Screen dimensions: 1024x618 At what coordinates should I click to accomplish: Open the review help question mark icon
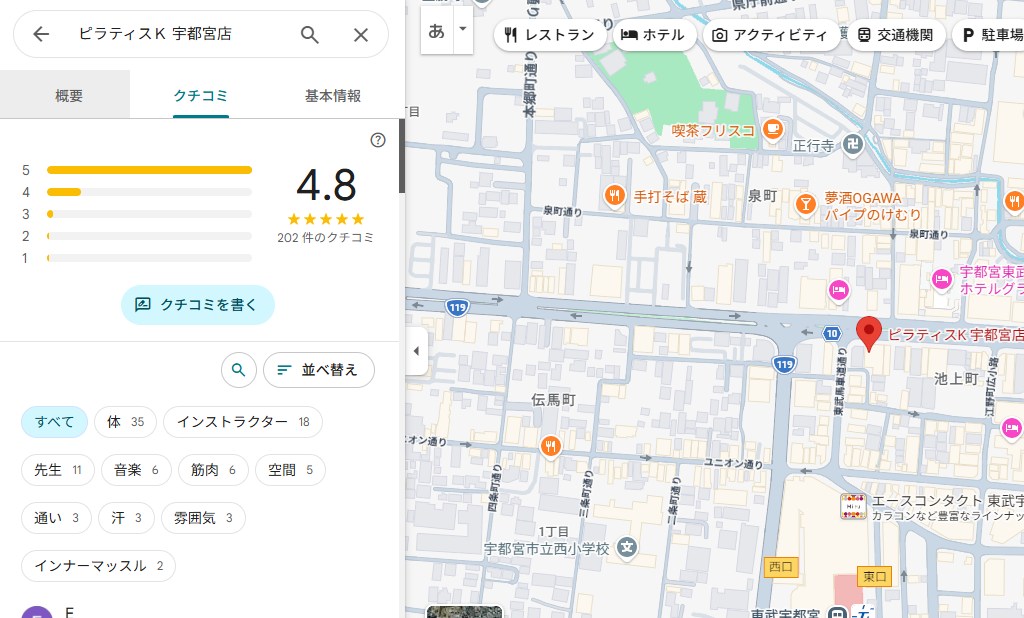click(378, 140)
